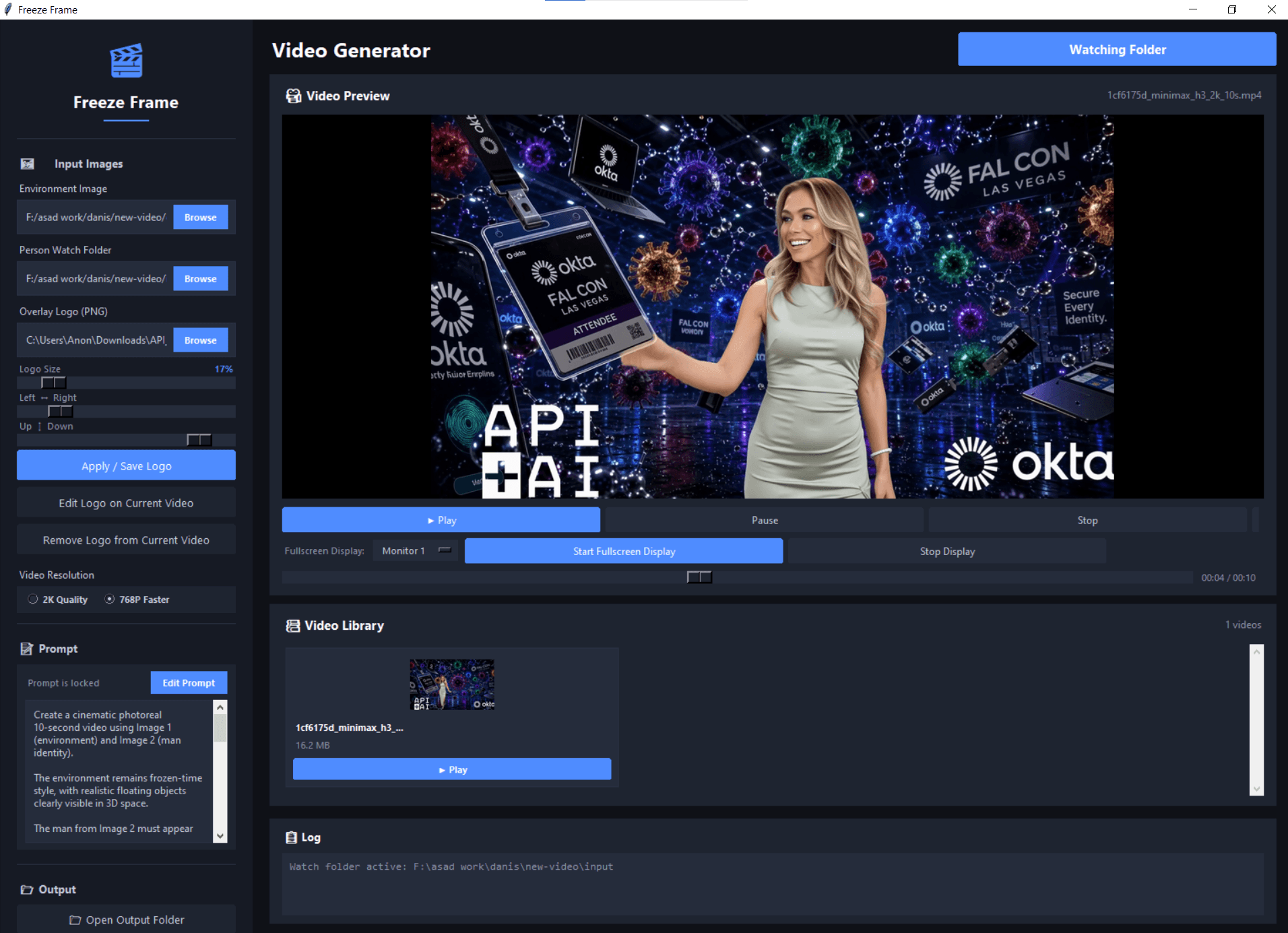Screen dimensions: 1288x933
Task: Click the Person Watch Folder path field
Action: (96, 279)
